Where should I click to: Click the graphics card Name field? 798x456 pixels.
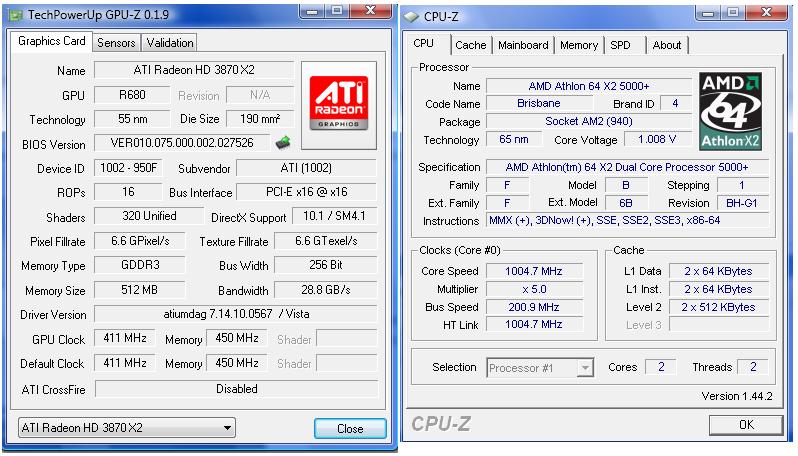[194, 70]
